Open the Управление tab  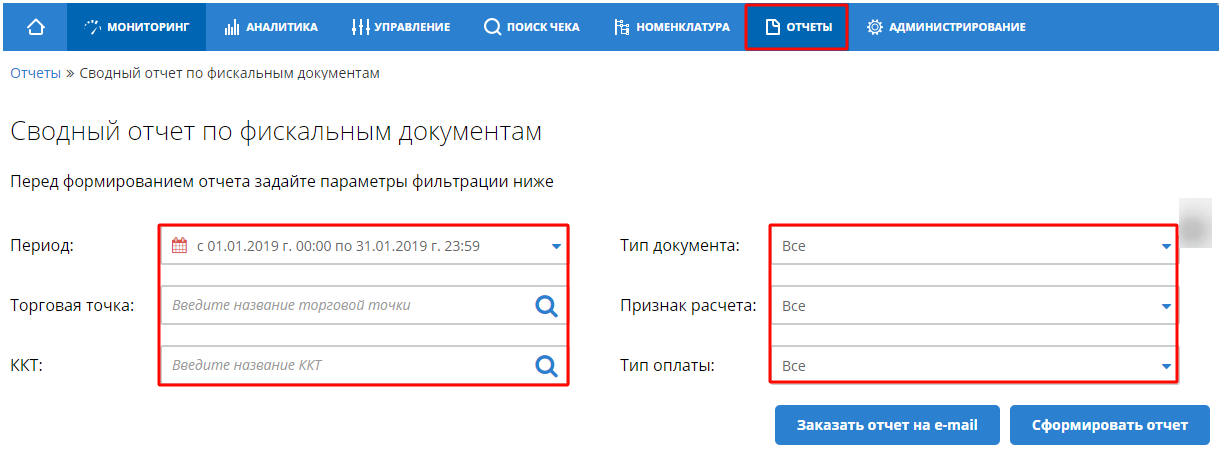click(x=400, y=27)
